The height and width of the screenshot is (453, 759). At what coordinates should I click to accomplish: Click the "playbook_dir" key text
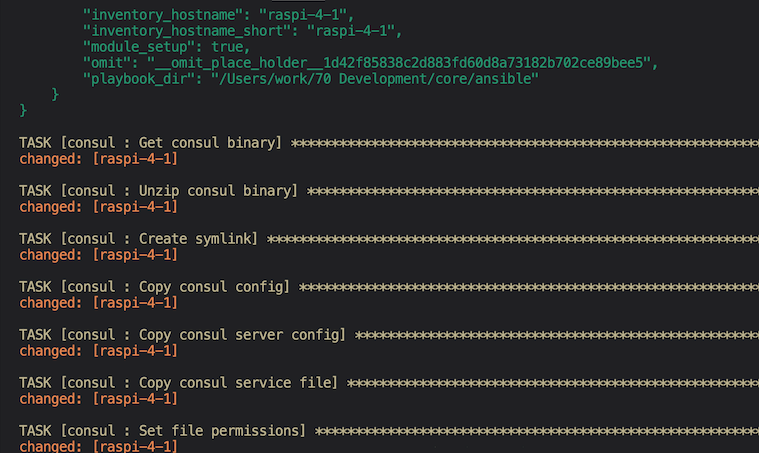139,79
